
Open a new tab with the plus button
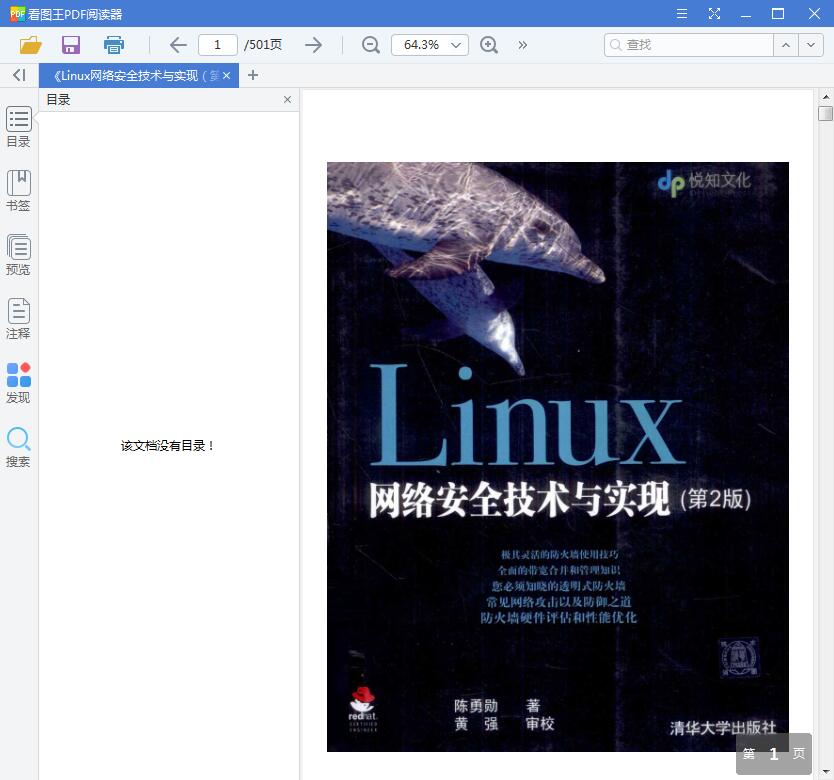pyautogui.click(x=252, y=75)
